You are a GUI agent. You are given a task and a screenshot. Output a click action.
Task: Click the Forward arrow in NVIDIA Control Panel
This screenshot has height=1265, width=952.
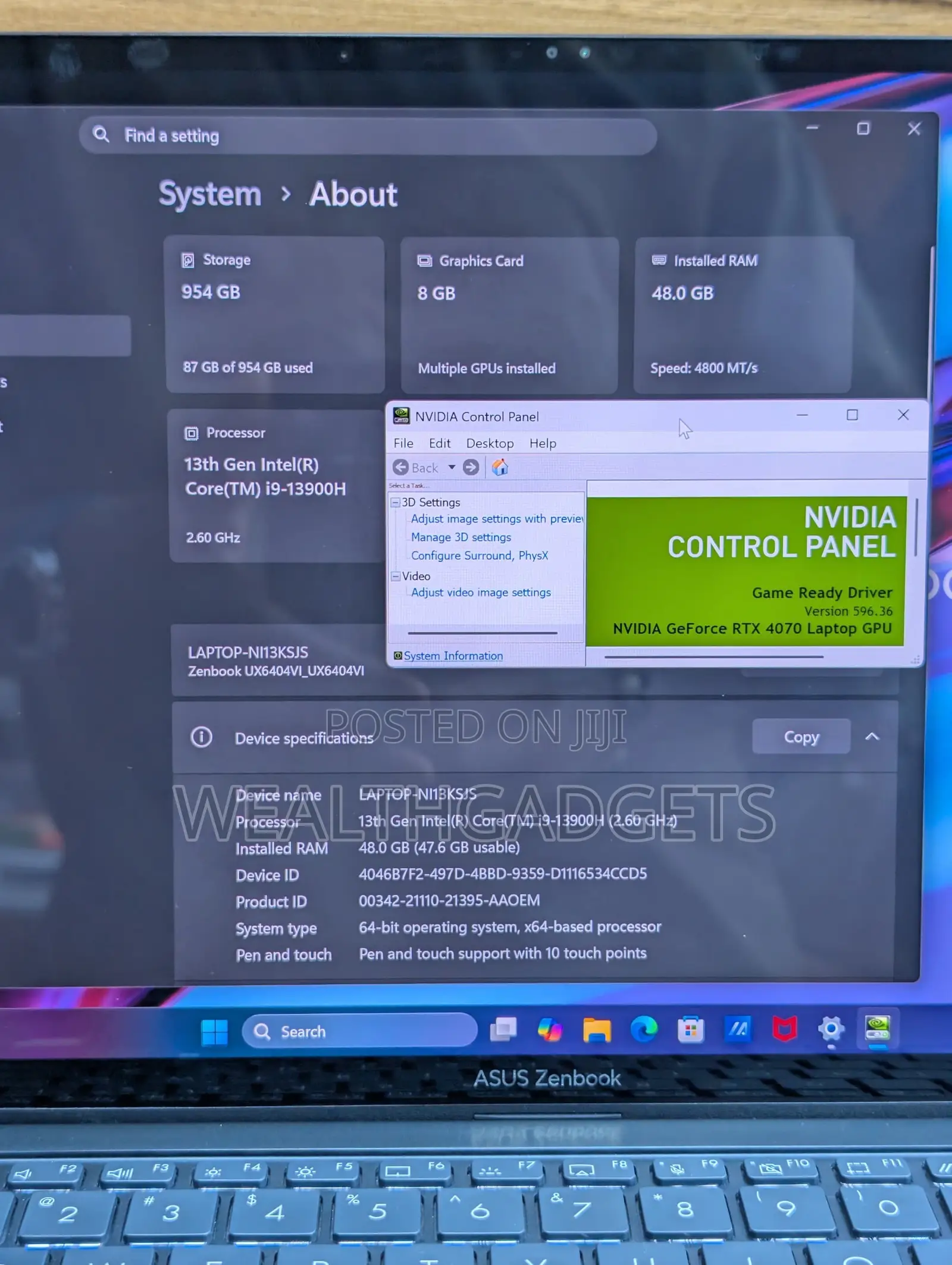click(x=471, y=468)
